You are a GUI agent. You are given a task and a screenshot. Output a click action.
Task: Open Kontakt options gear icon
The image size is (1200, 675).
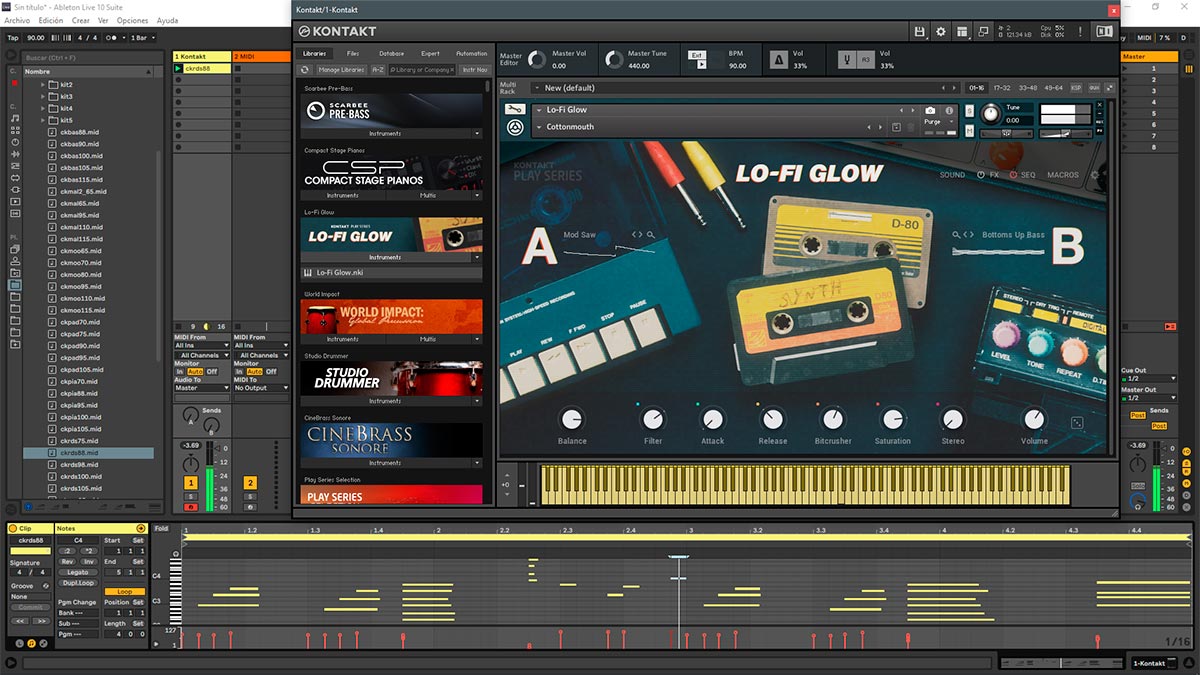940,31
